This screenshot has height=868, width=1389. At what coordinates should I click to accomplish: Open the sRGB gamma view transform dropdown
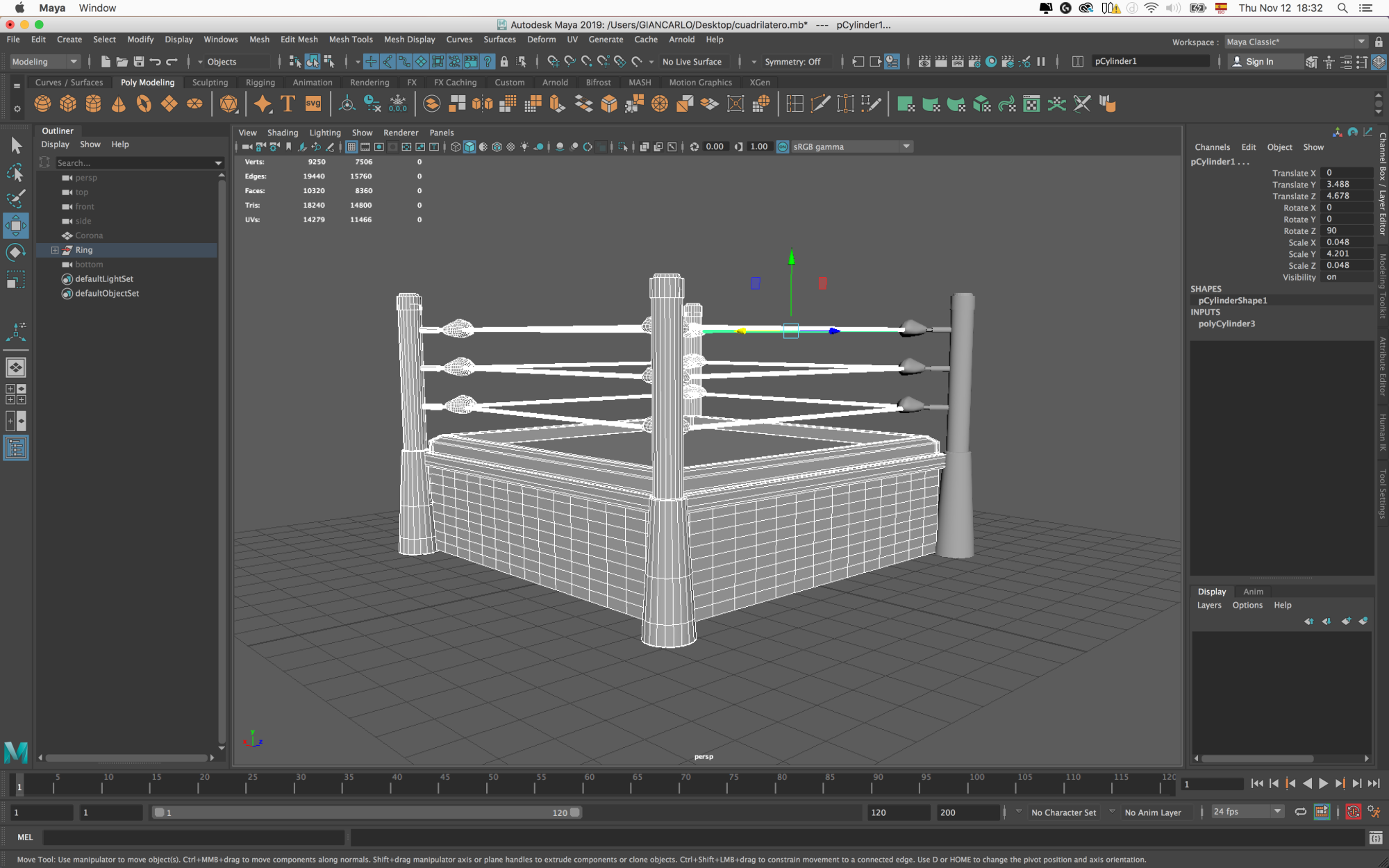[852, 147]
